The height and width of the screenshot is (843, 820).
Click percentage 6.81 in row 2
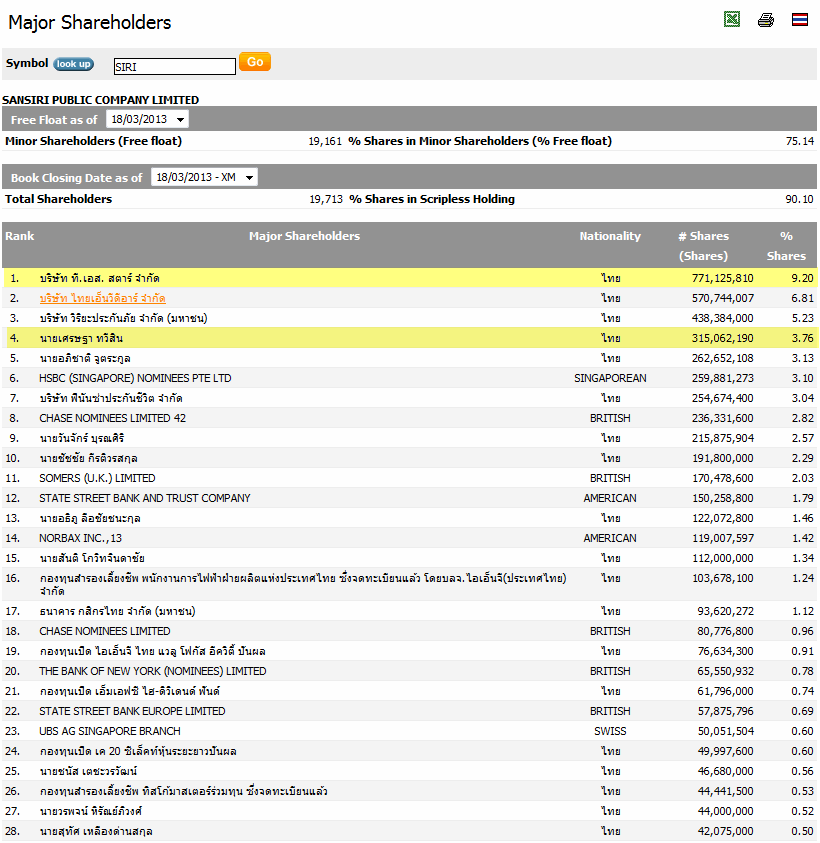coord(802,298)
